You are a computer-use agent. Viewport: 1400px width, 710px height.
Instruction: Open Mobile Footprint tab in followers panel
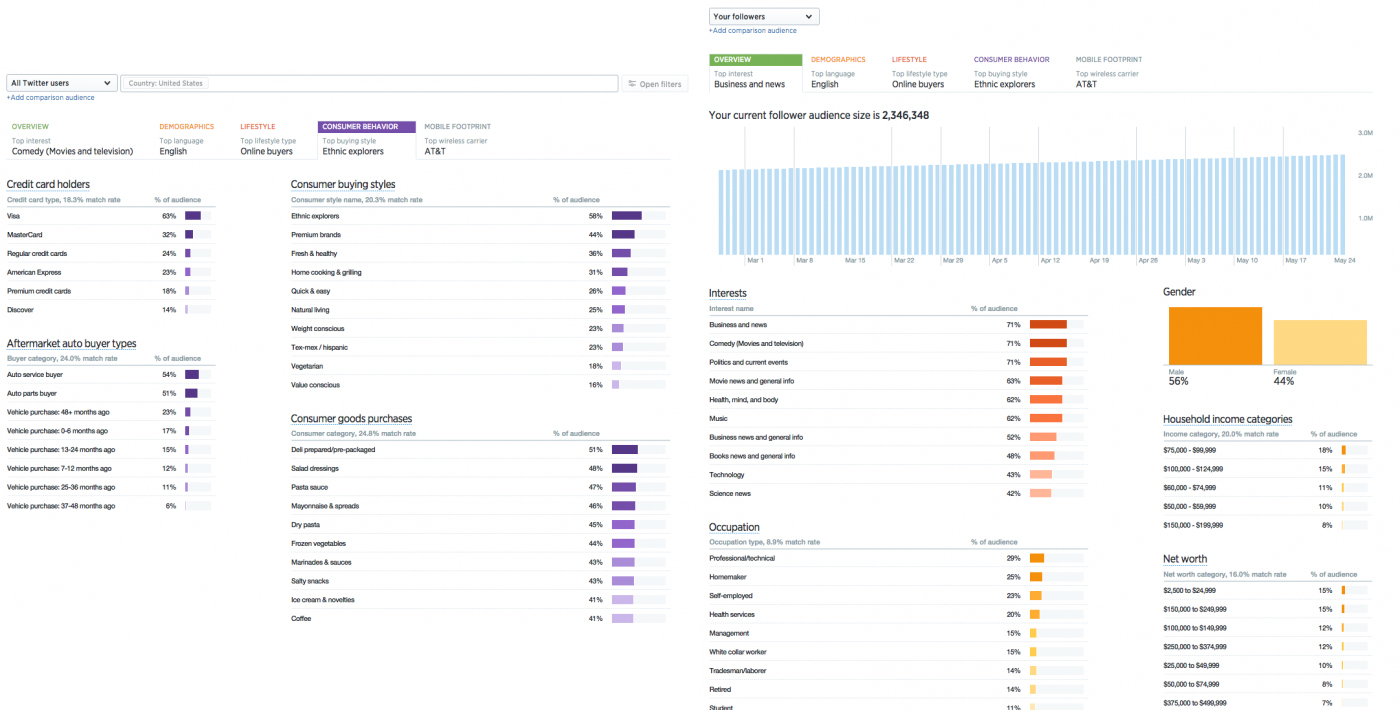[1108, 60]
